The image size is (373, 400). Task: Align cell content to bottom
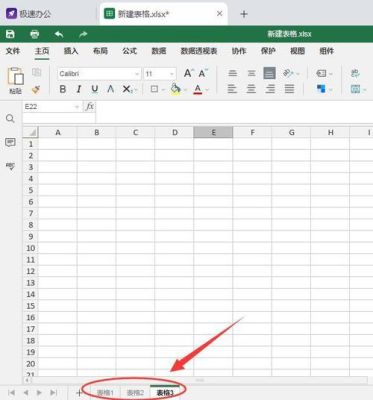click(x=269, y=73)
